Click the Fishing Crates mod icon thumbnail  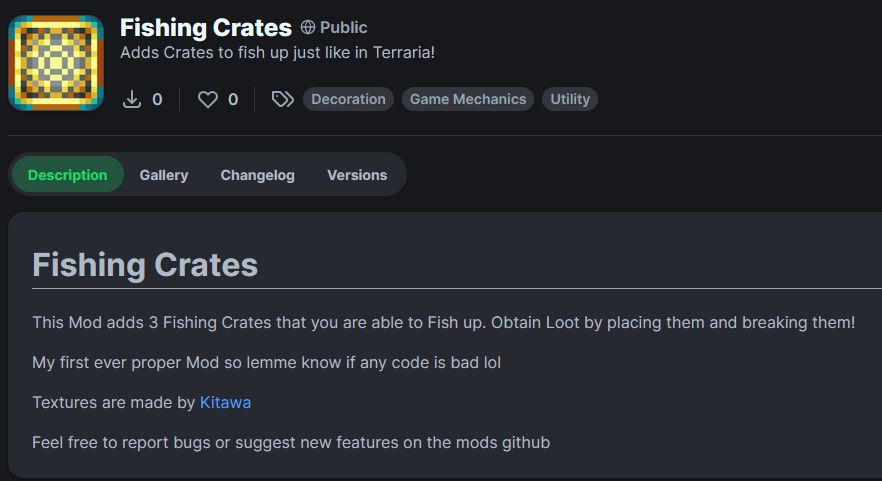(56, 63)
